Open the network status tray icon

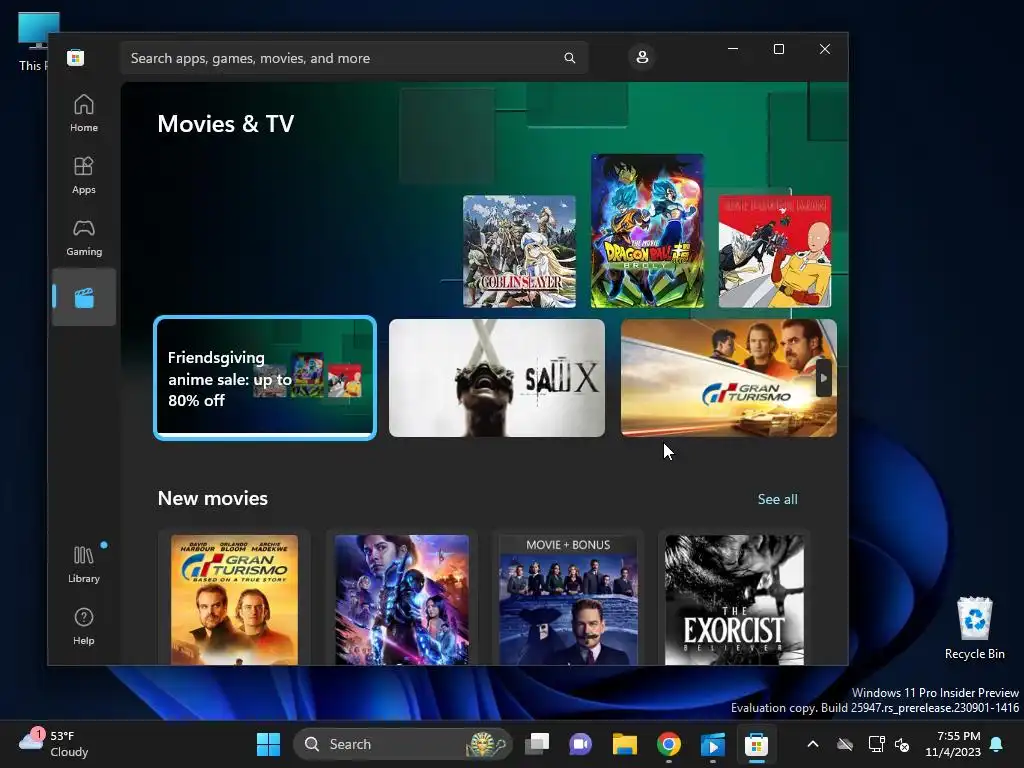click(876, 744)
